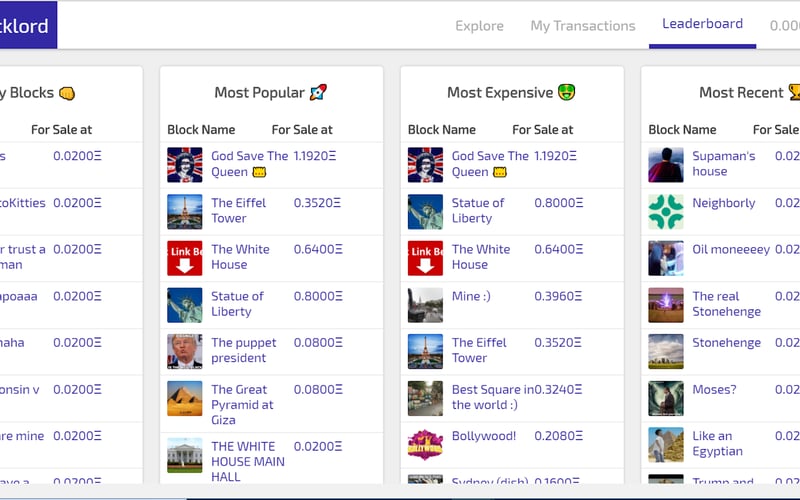Open My Transactions tab
800x500 pixels.
(x=583, y=26)
